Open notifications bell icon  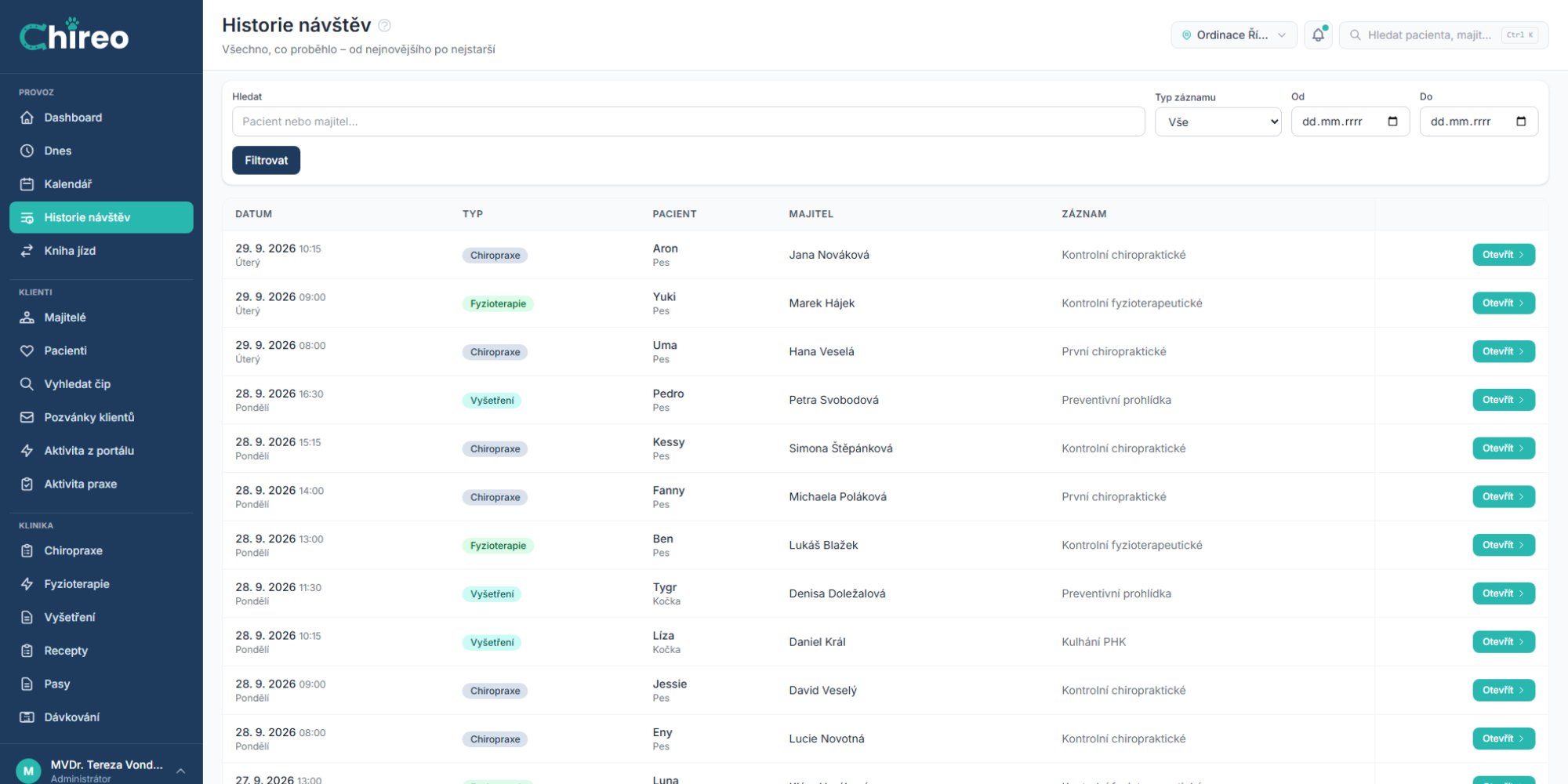(x=1318, y=34)
